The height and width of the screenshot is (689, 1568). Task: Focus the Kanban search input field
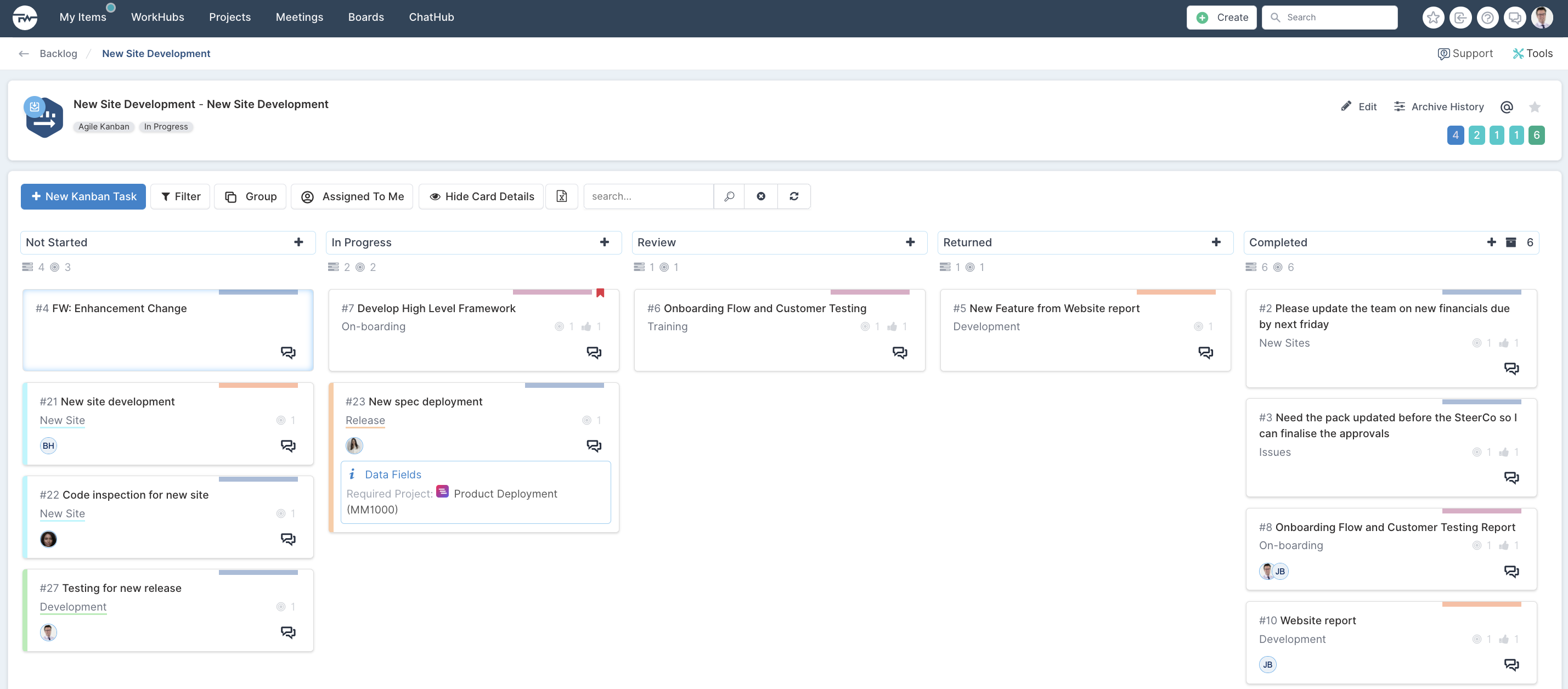[649, 196]
